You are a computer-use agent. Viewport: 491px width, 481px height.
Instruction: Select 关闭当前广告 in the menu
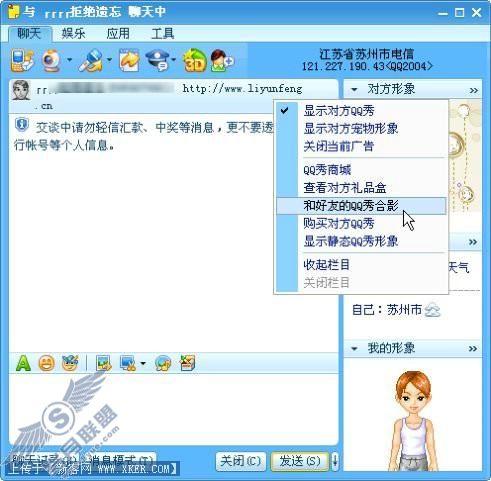tap(361, 146)
